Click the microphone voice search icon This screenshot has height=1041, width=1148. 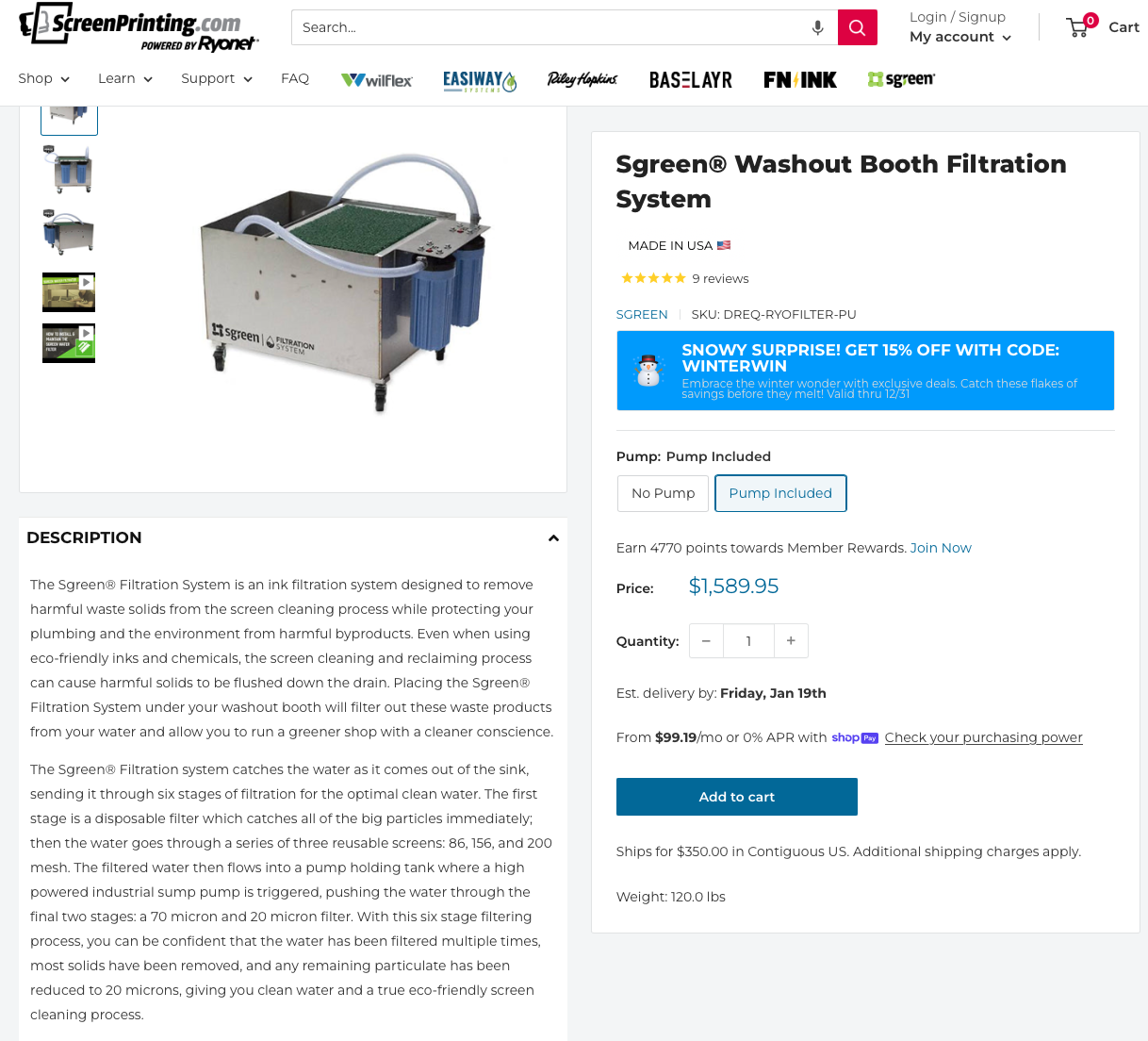pyautogui.click(x=817, y=27)
